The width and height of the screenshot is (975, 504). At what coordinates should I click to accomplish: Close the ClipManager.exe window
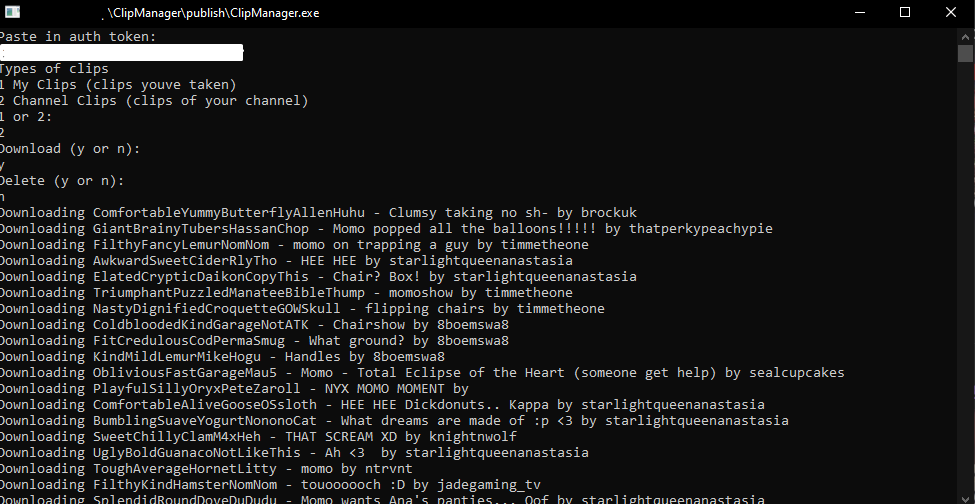(x=951, y=12)
